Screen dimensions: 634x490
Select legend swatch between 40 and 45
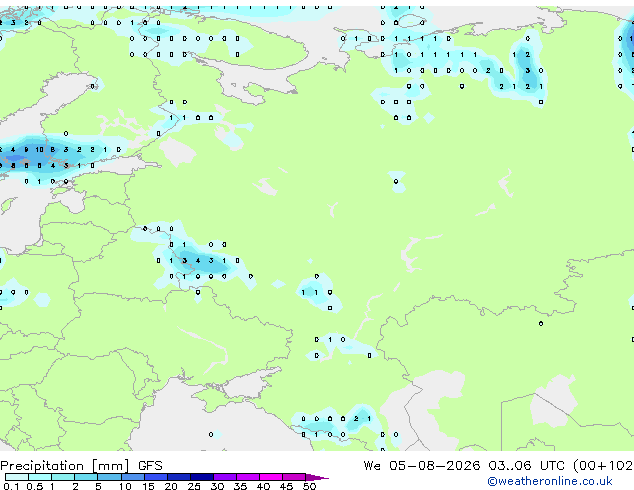pos(271,477)
